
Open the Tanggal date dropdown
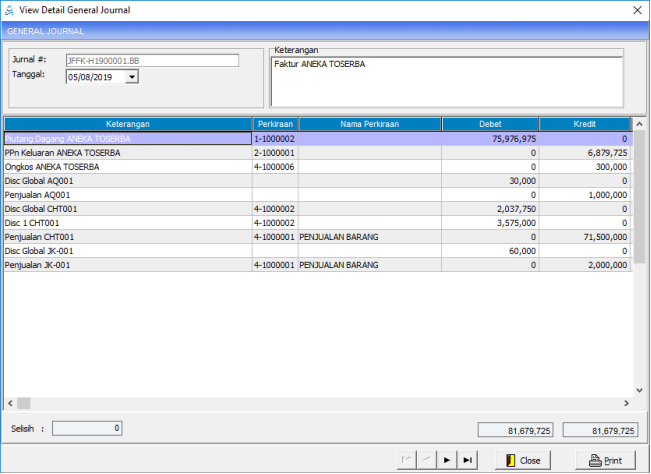[x=132, y=76]
